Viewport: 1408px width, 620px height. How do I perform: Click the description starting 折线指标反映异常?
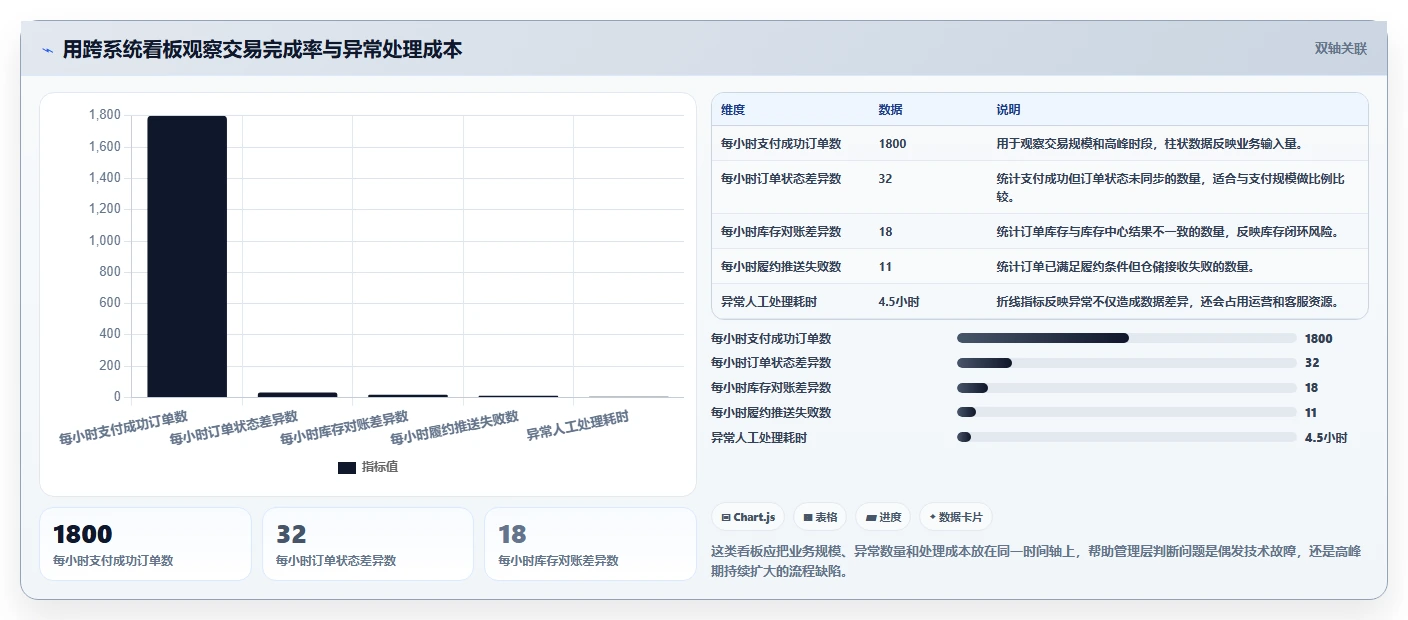[x=1167, y=301]
